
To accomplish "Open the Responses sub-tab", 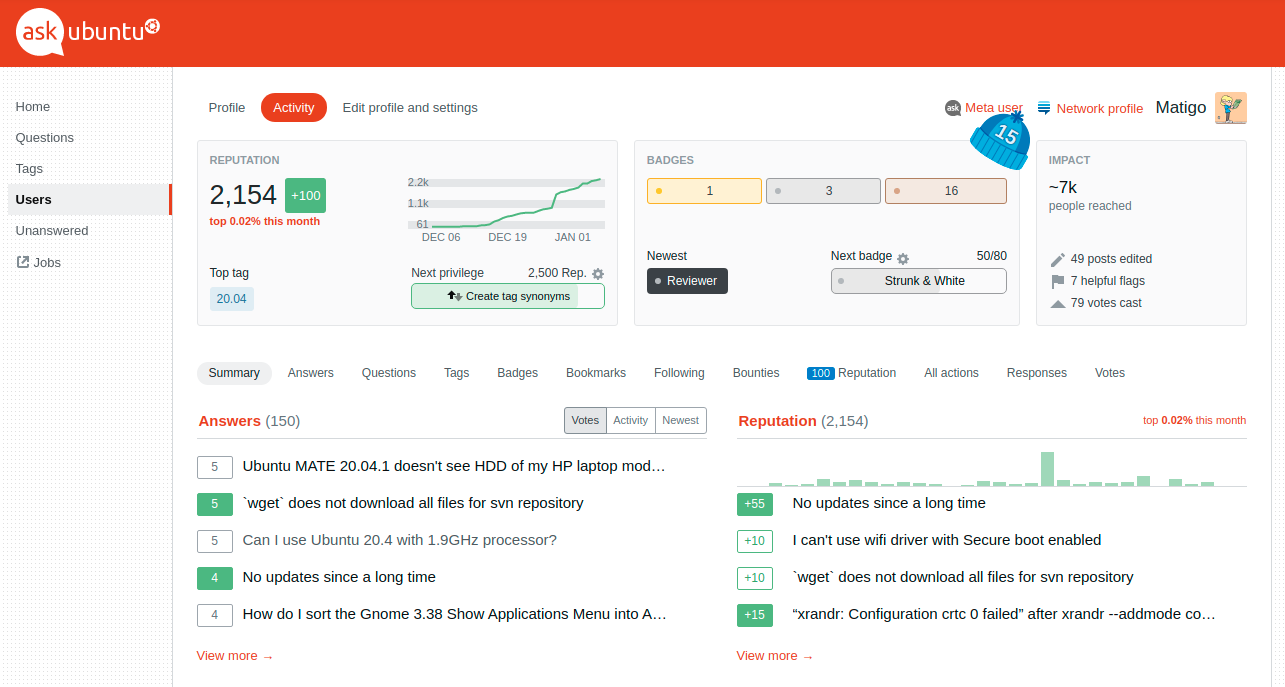I will (1037, 373).
